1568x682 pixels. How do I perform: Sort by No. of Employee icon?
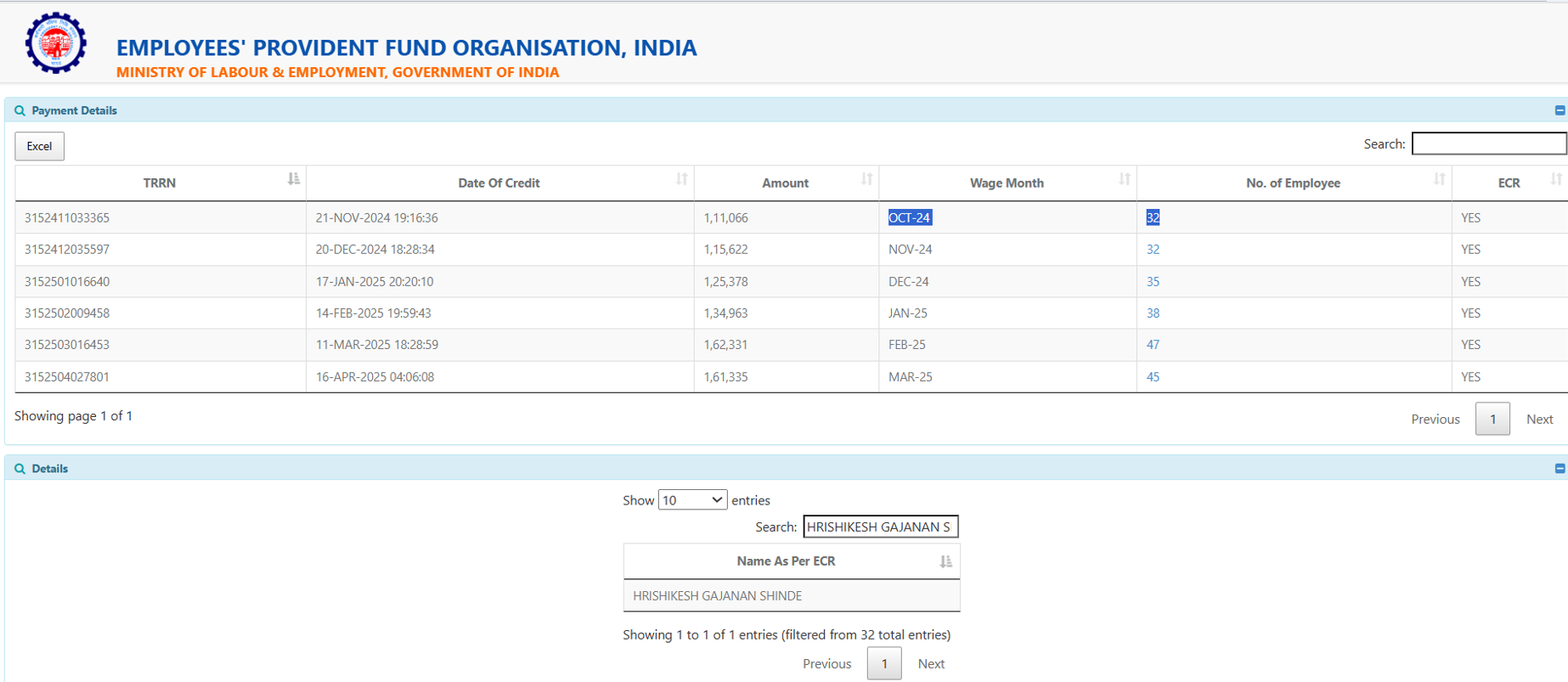tap(1439, 179)
